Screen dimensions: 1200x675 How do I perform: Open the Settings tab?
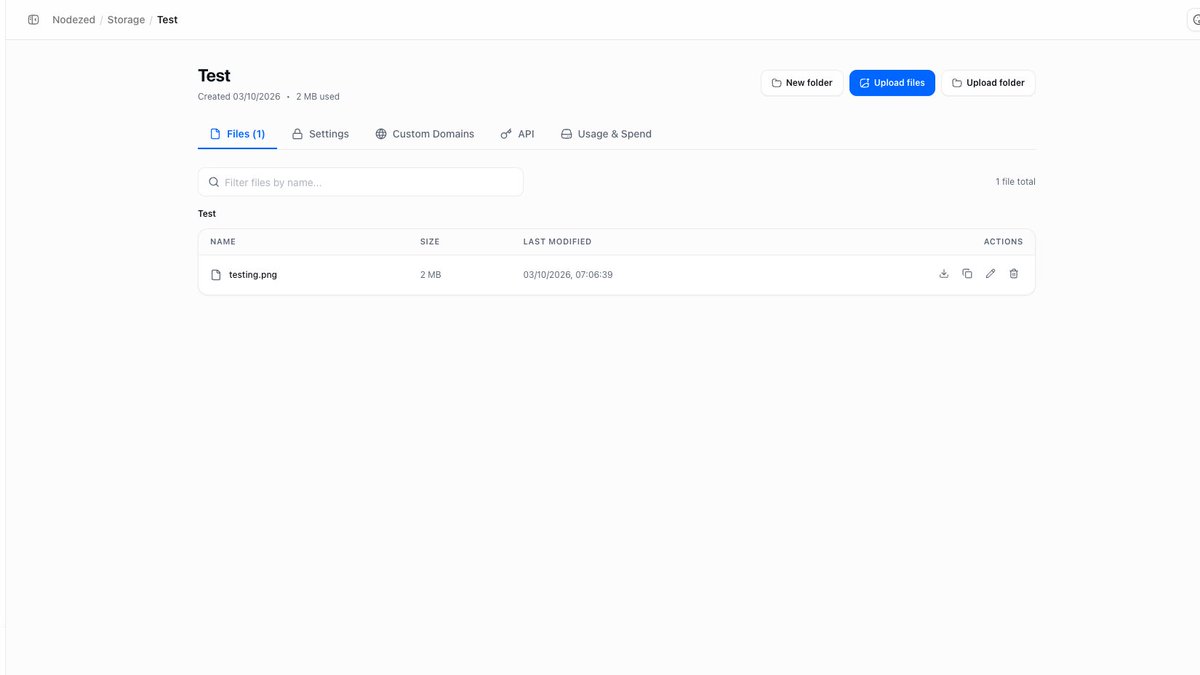(320, 134)
